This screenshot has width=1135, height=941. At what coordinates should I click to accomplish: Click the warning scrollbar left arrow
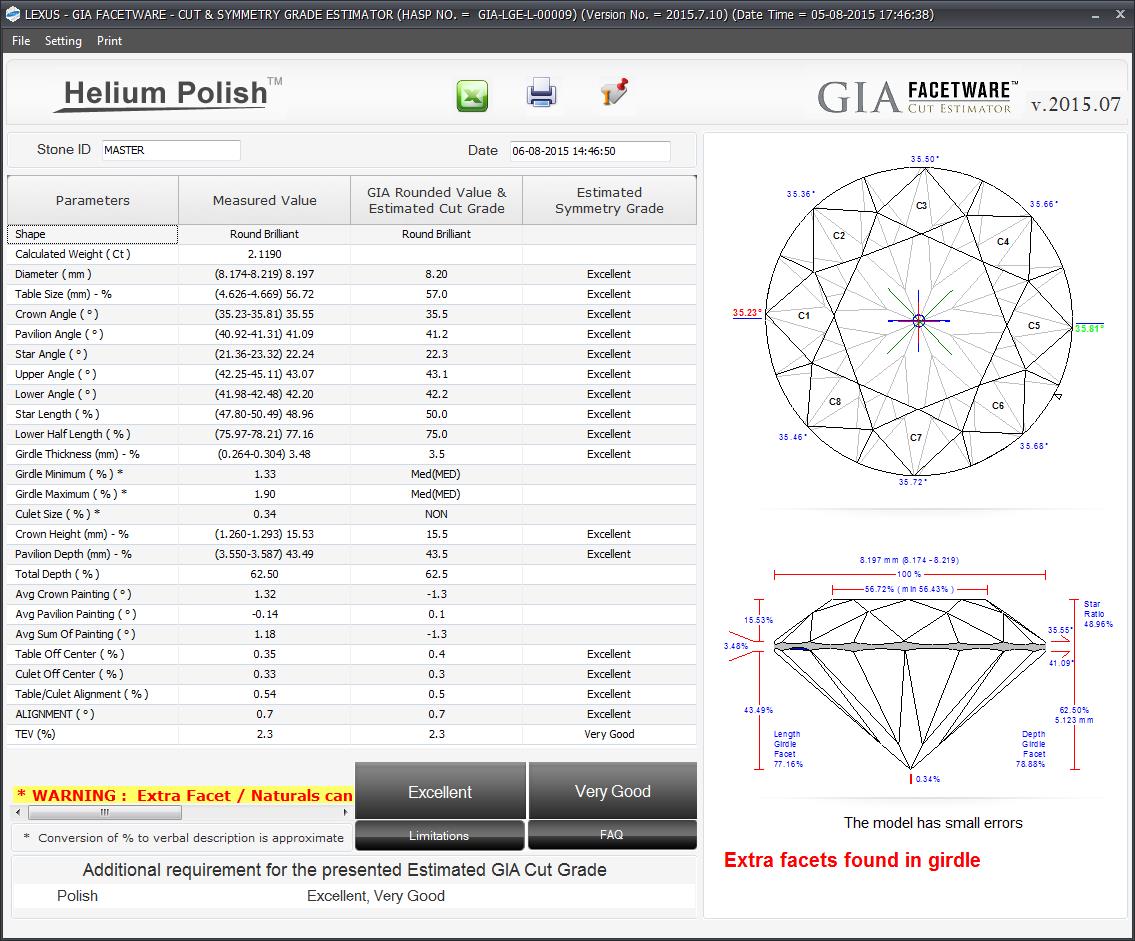tap(18, 812)
